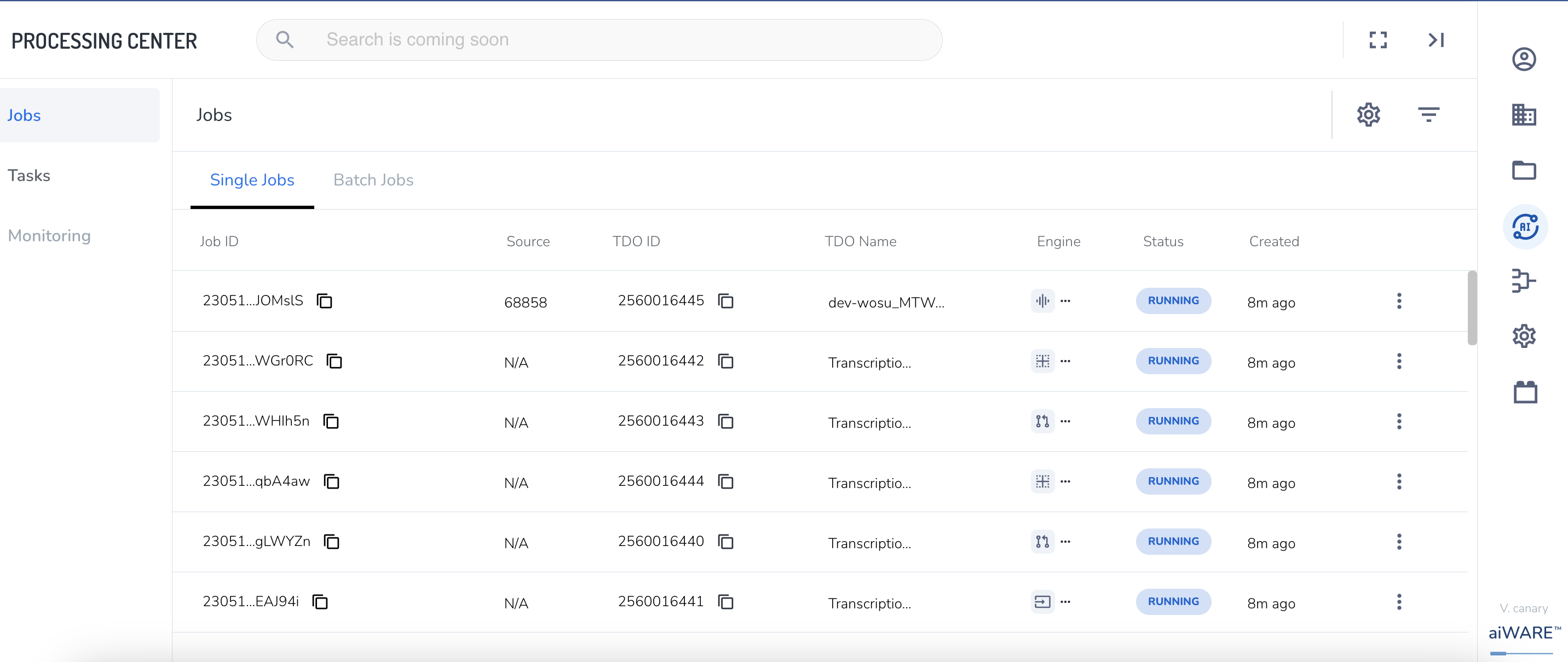Open the workflow automation icon
The height and width of the screenshot is (662, 1568).
pos(1524,281)
